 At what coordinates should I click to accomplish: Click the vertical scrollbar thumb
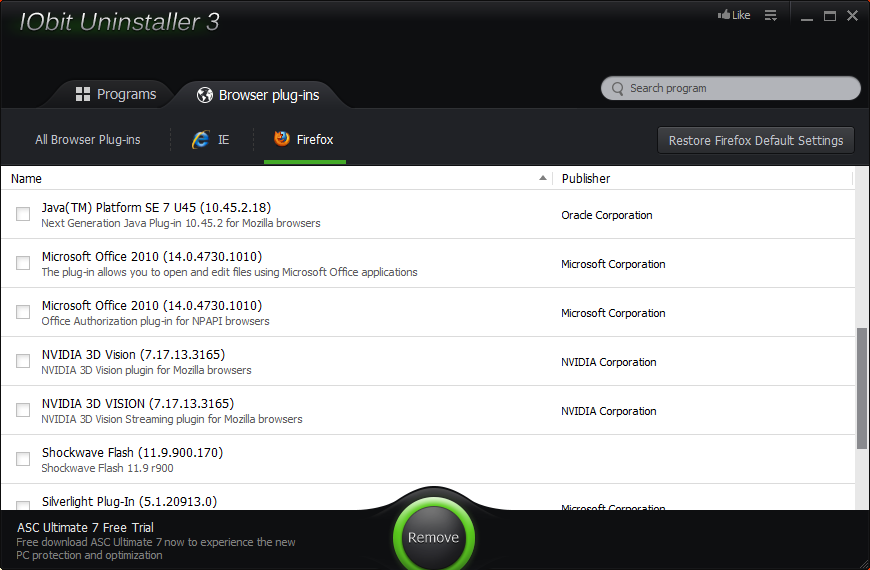[862, 389]
